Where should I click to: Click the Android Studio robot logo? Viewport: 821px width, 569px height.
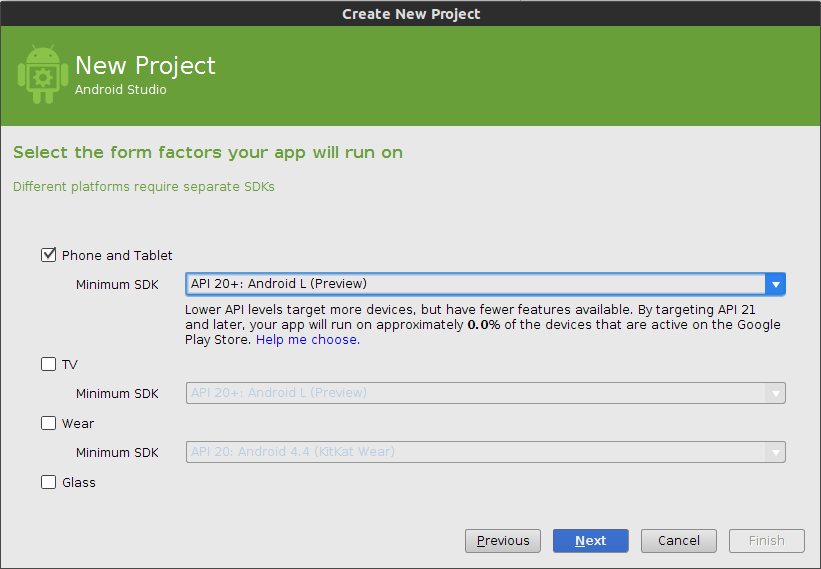43,74
